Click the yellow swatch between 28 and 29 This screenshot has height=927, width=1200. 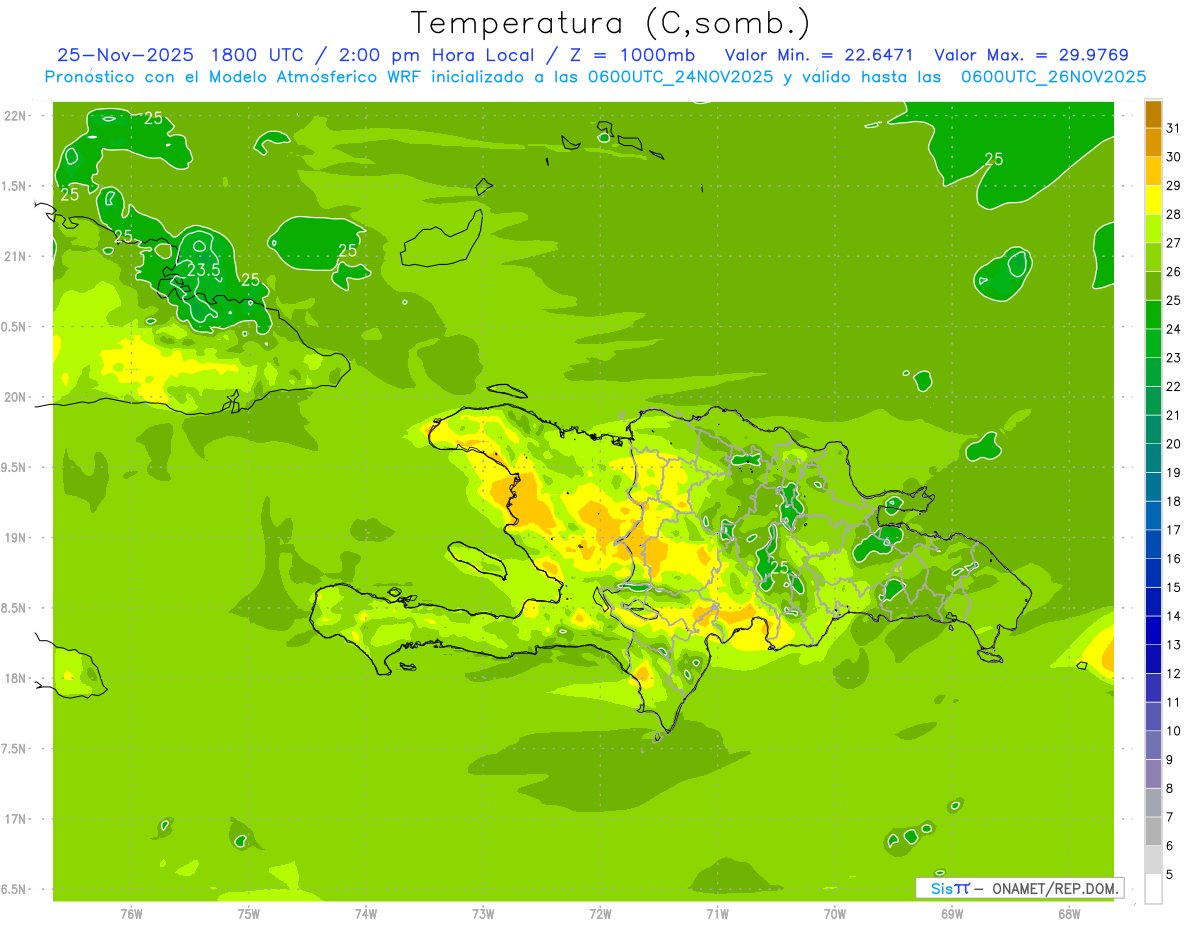click(x=1153, y=200)
